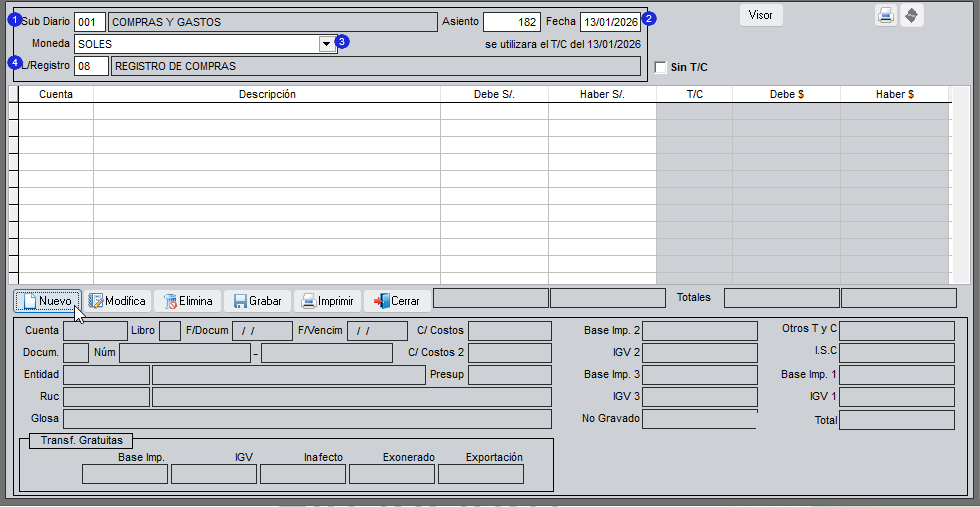Click Transf. Gratuitas IGV field
980x507 pixels.
[x=214, y=474]
